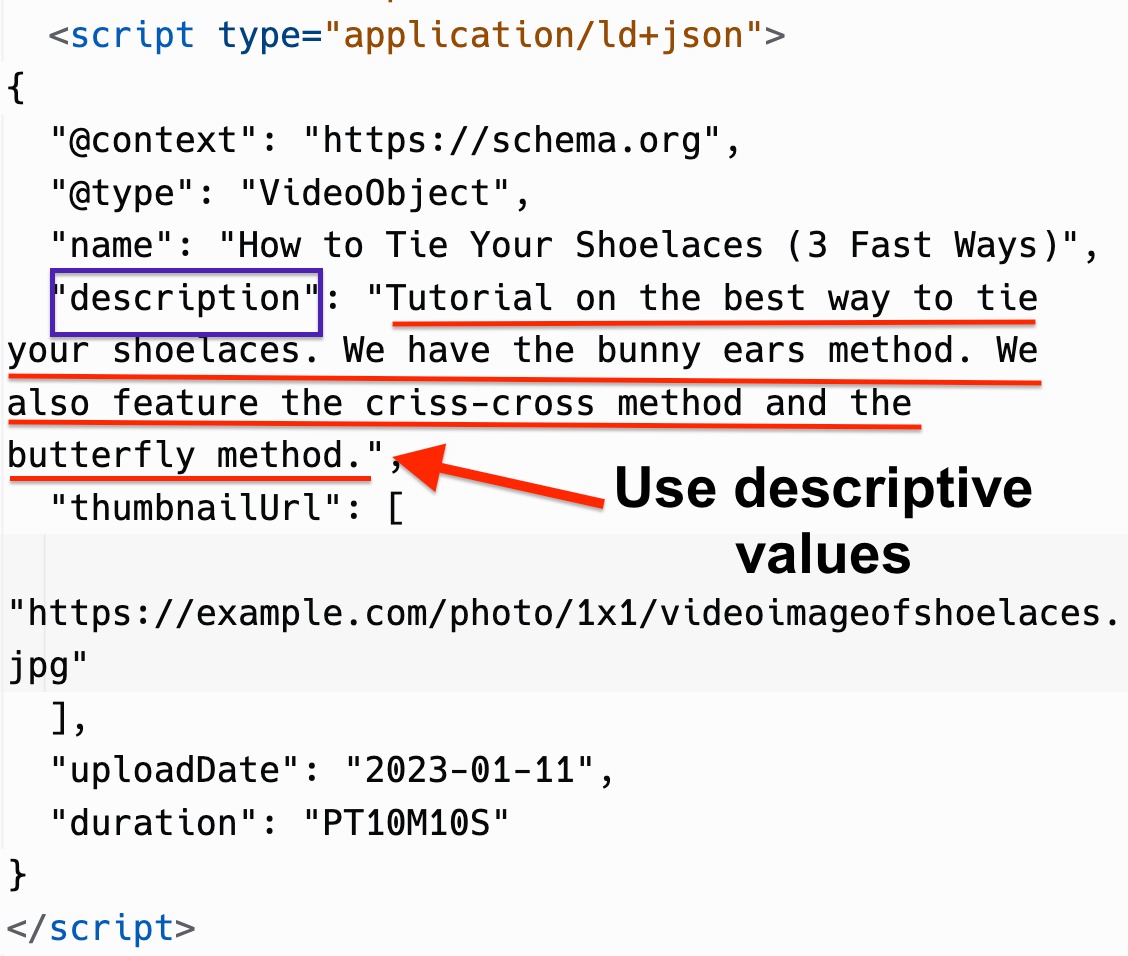Viewport: 1128px width, 956px height.
Task: Select the video title about tying shoelaces
Action: click(660, 244)
